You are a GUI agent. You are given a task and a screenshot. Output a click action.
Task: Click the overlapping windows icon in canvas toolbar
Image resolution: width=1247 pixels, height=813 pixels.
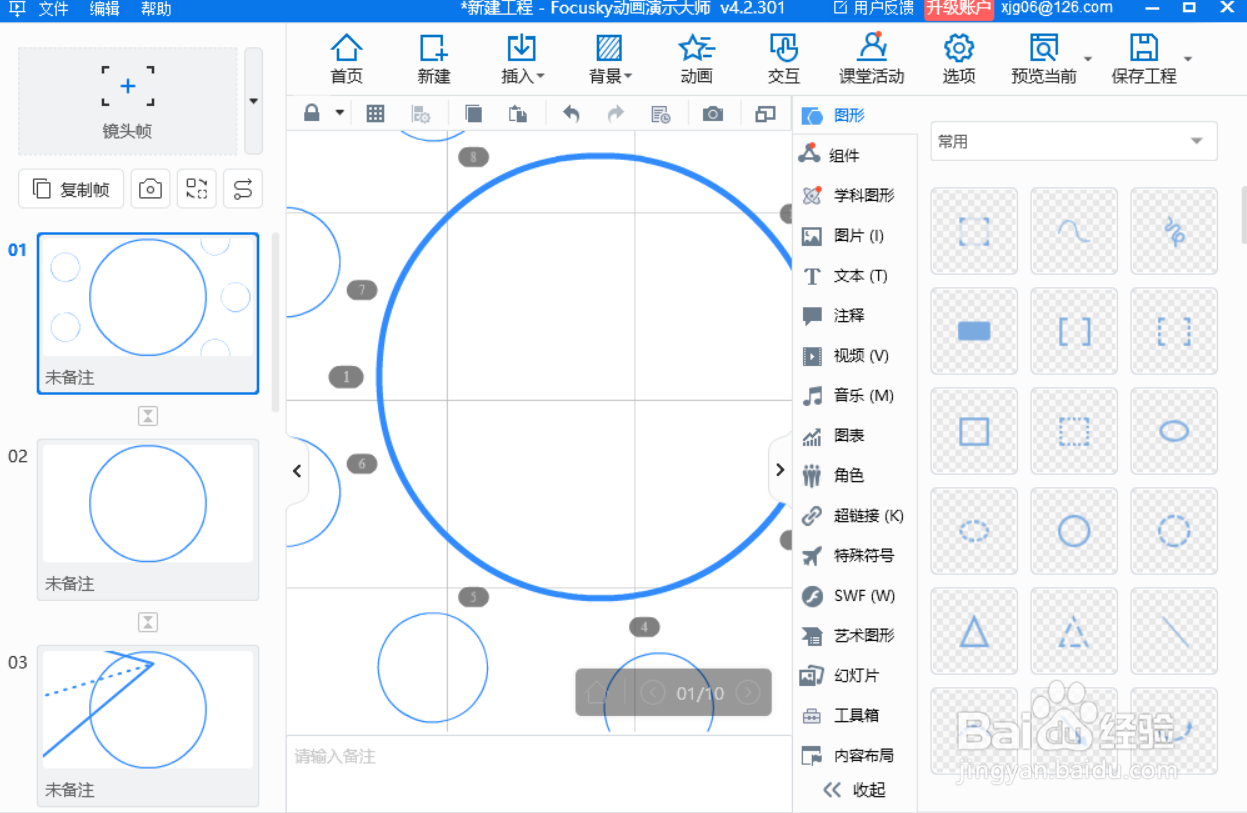click(765, 114)
